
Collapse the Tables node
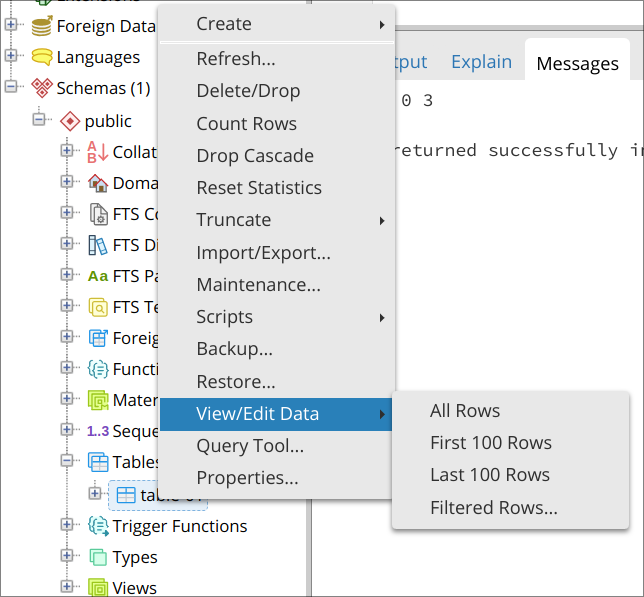[x=67, y=460]
